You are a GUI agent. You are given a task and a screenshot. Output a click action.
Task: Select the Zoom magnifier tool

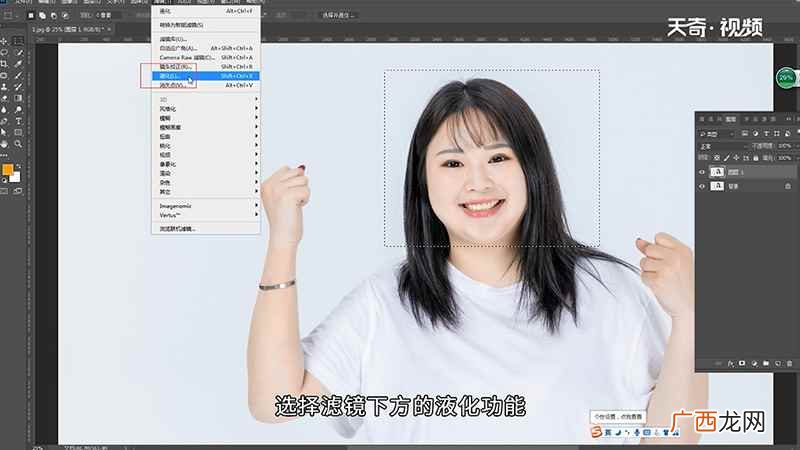coord(18,144)
